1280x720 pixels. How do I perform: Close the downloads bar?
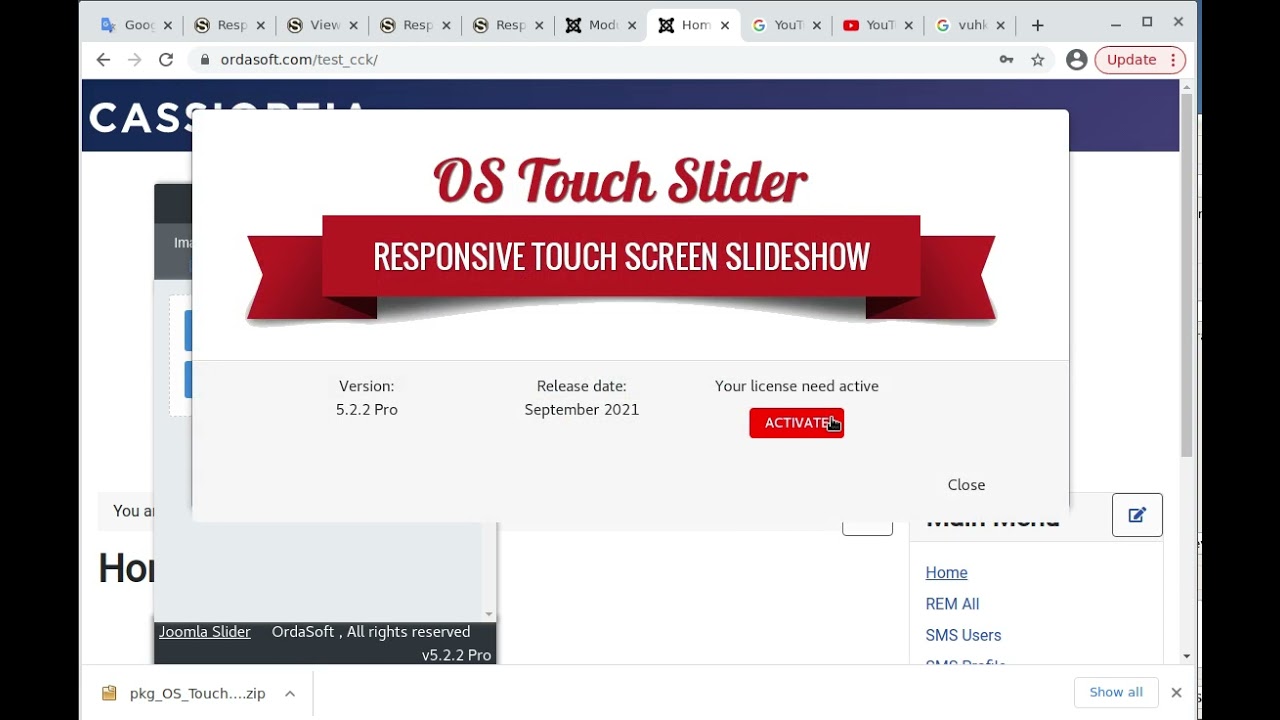pyautogui.click(x=1176, y=692)
